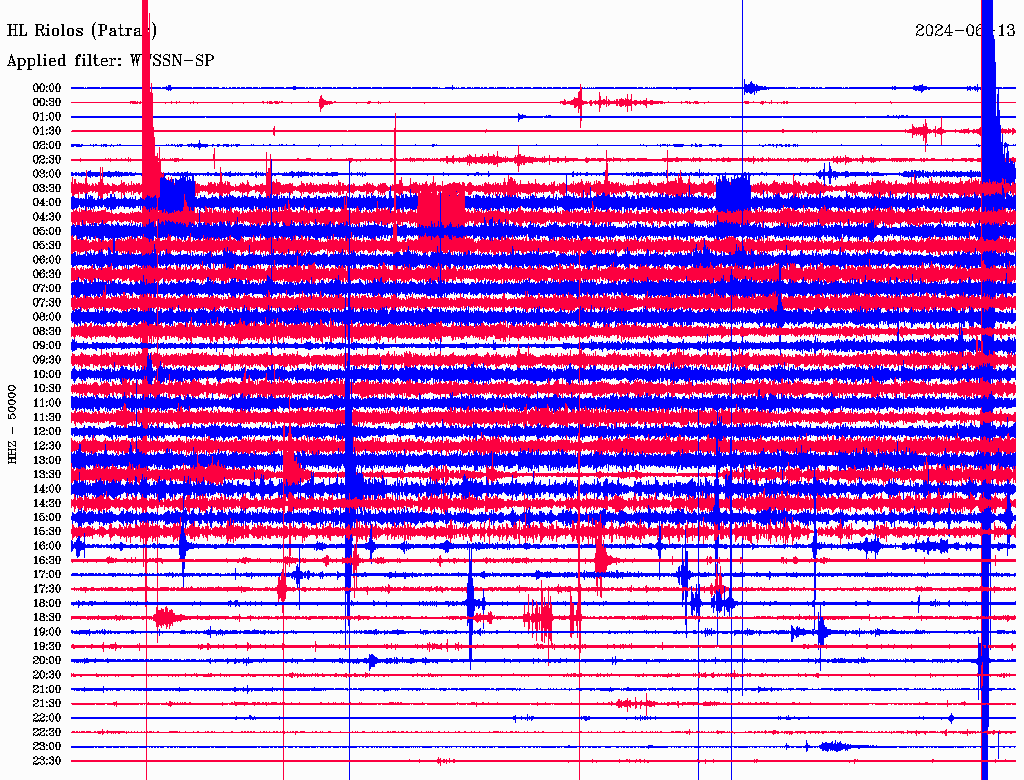
Task: Click the date label 2024-06-13
Action: click(x=965, y=30)
